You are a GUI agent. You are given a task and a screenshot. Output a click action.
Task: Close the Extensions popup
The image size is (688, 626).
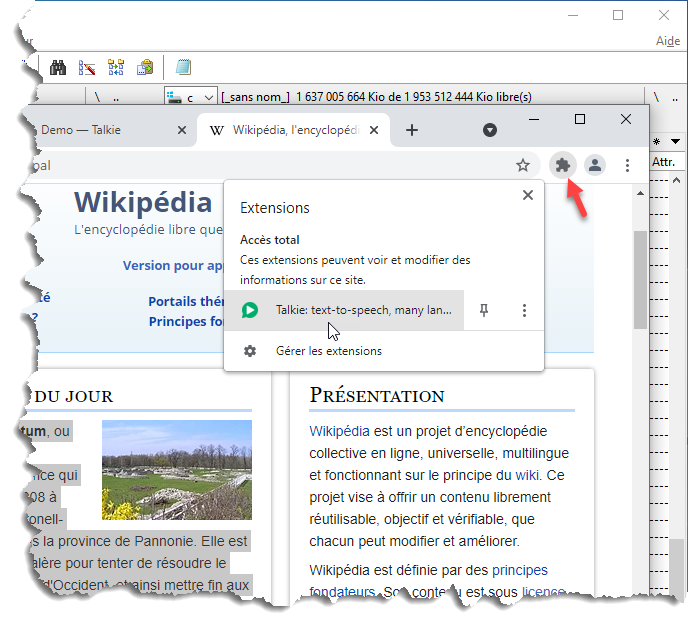coord(527,195)
